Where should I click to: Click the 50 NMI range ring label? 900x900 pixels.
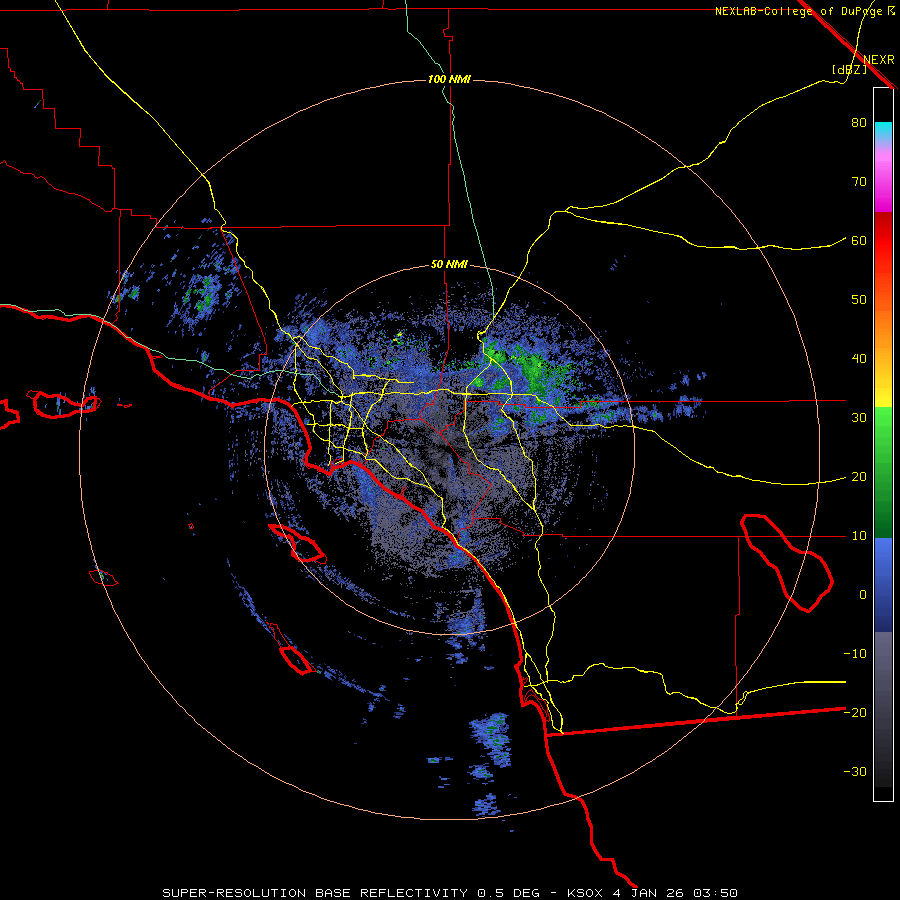point(449,265)
